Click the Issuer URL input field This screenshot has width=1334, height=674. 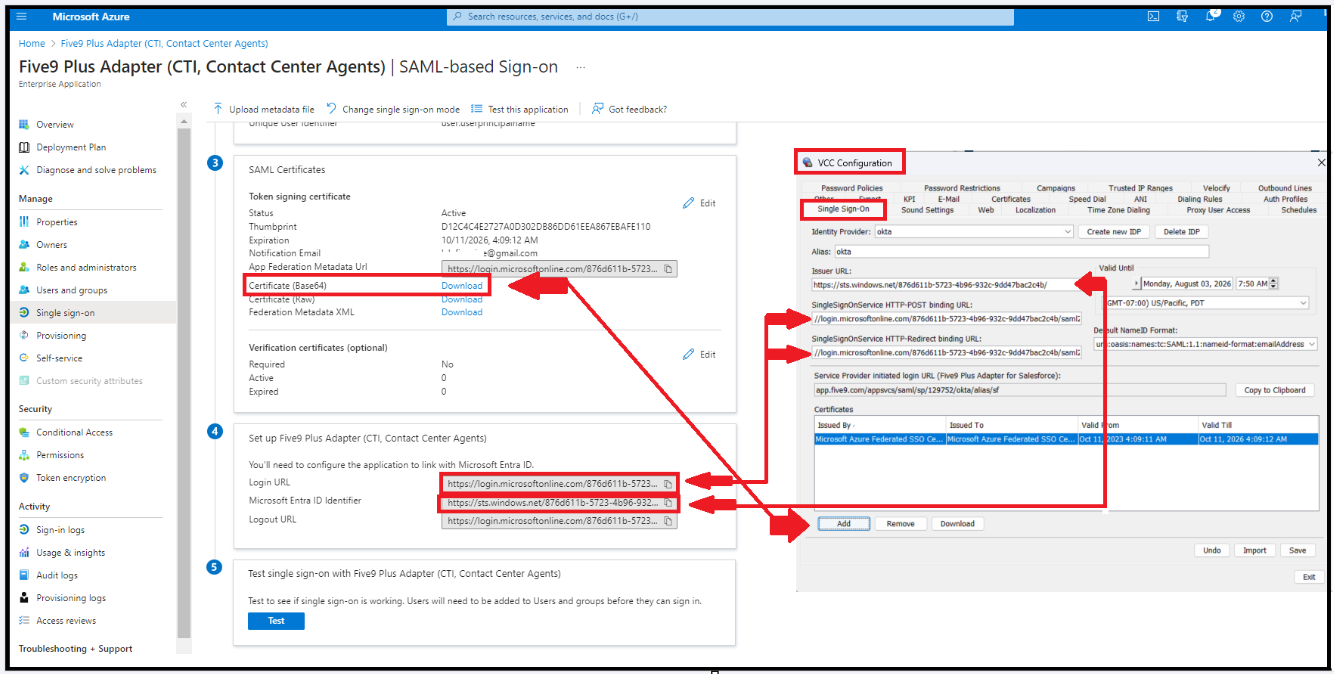[945, 284]
